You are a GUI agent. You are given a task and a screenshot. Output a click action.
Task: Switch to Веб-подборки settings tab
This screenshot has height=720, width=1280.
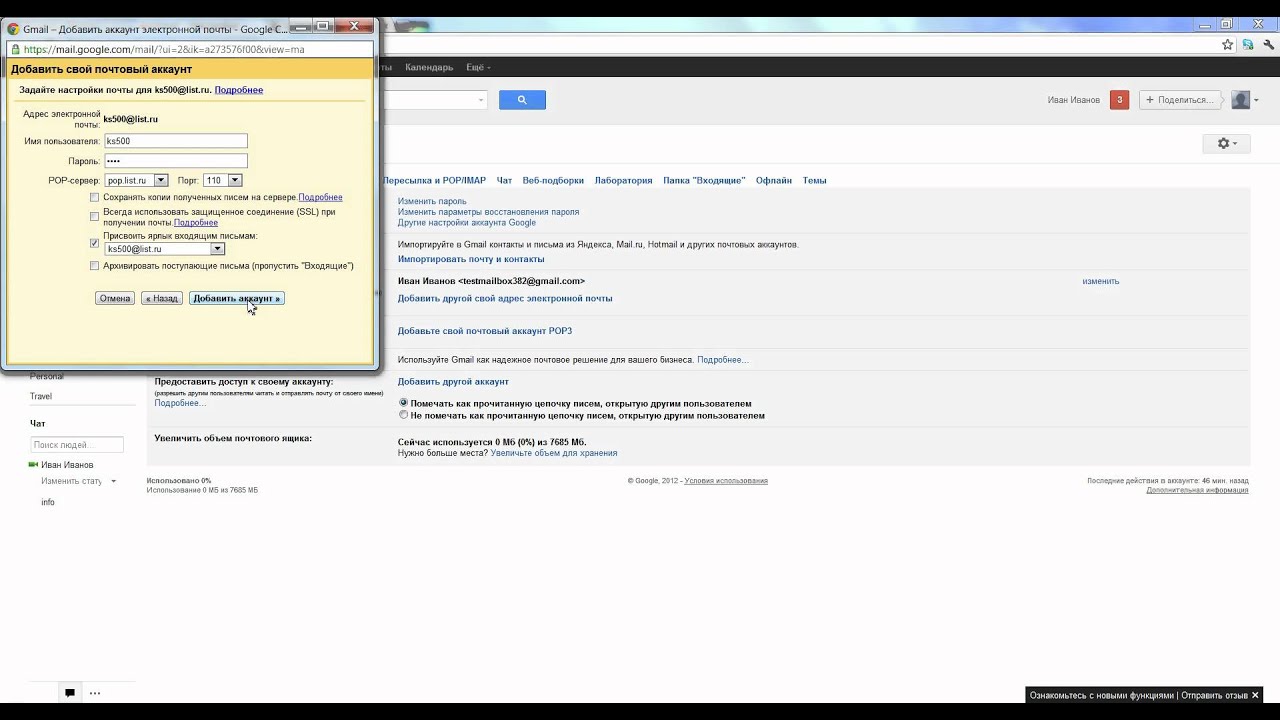[553, 181]
